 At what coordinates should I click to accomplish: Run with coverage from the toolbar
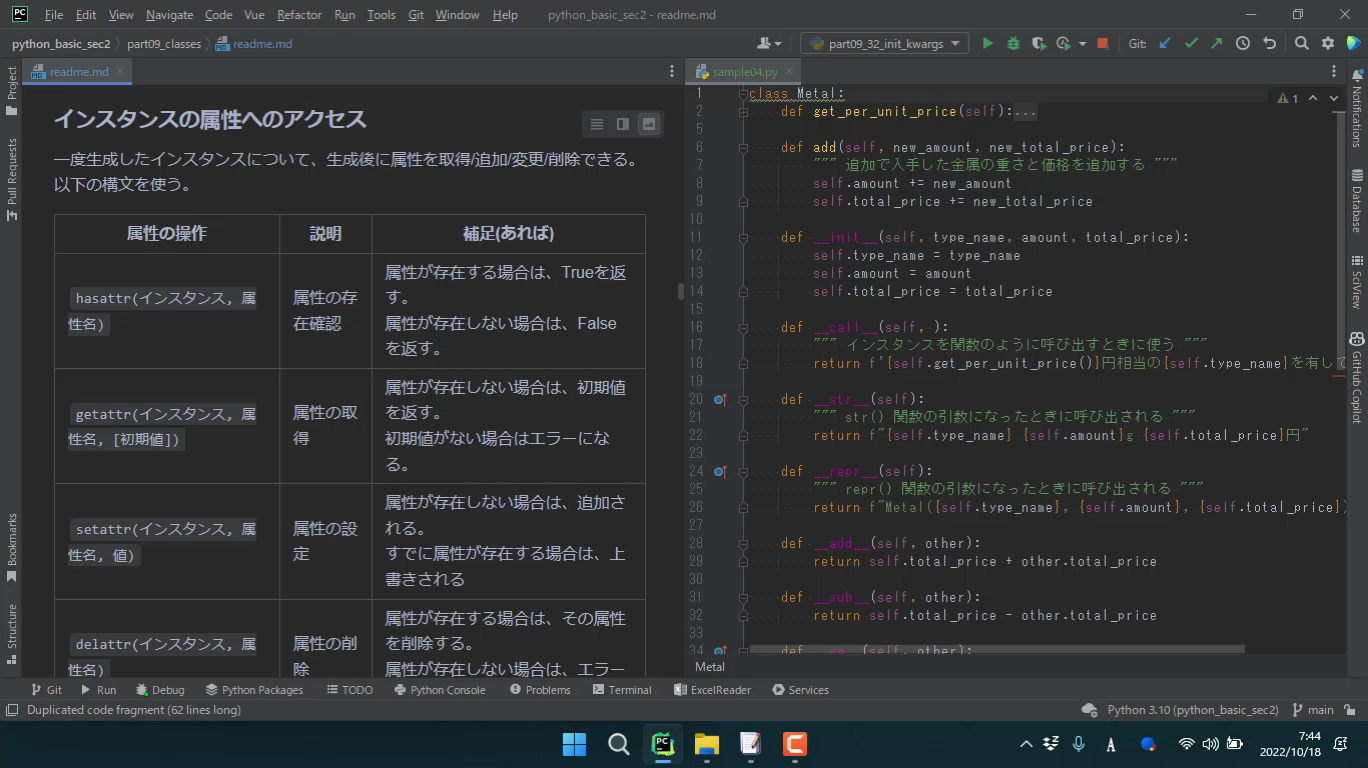pyautogui.click(x=1039, y=43)
